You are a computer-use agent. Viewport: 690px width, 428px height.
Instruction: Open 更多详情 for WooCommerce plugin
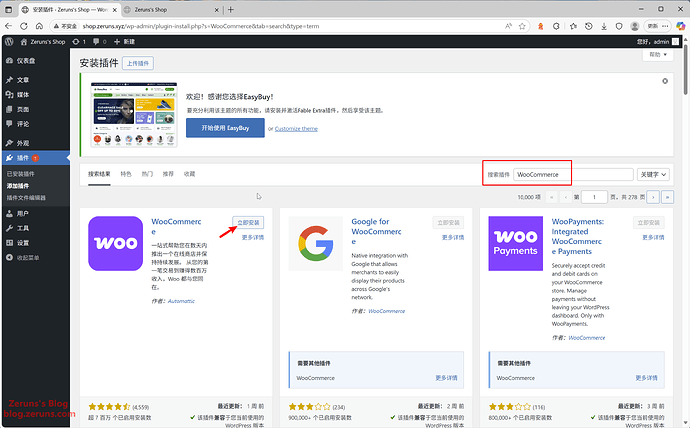pyautogui.click(x=253, y=238)
